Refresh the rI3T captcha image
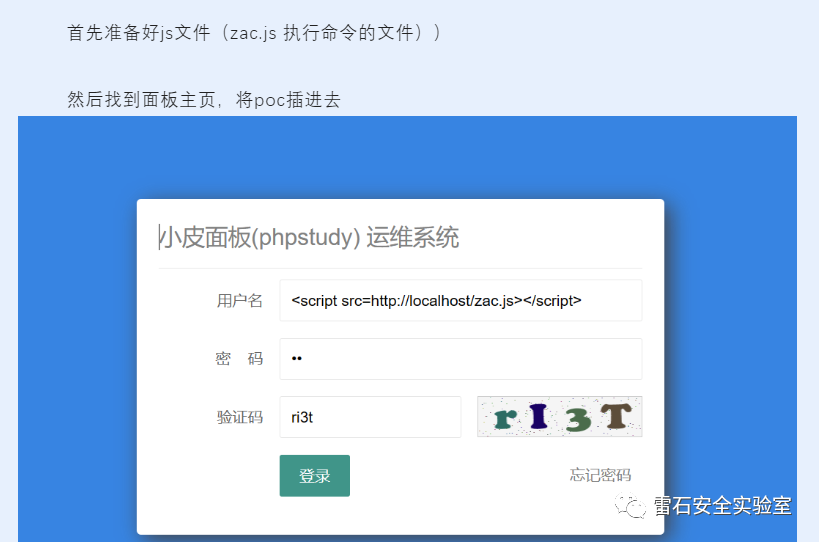 click(559, 416)
